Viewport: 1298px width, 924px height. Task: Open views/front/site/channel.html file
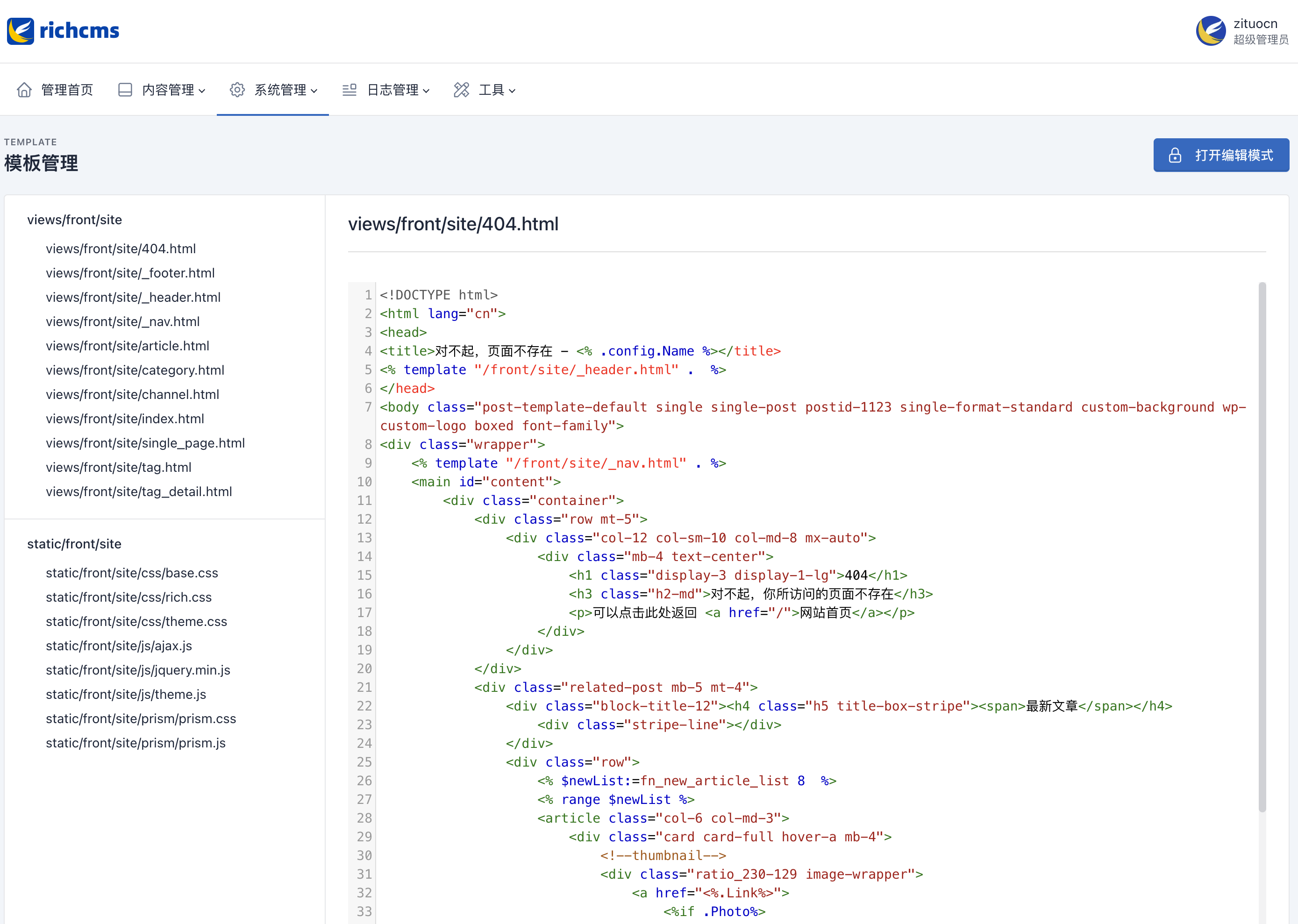[133, 394]
